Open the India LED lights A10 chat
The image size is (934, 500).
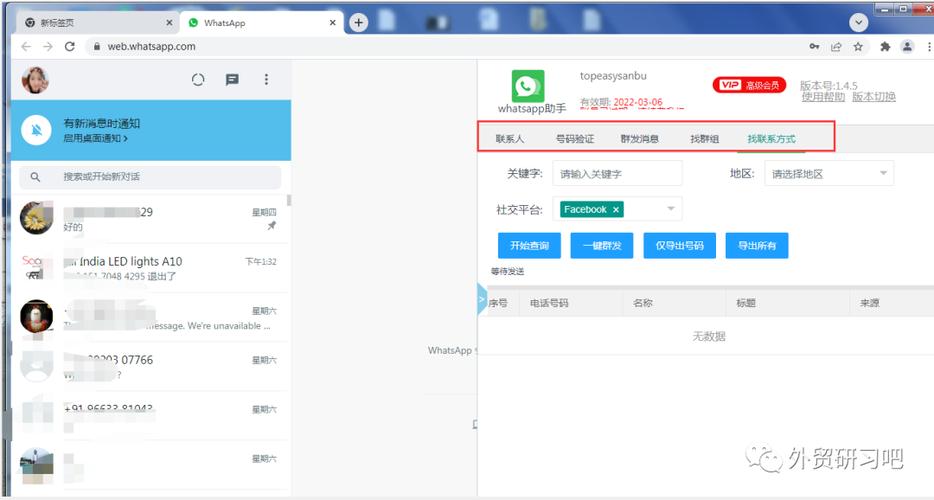coord(149,268)
